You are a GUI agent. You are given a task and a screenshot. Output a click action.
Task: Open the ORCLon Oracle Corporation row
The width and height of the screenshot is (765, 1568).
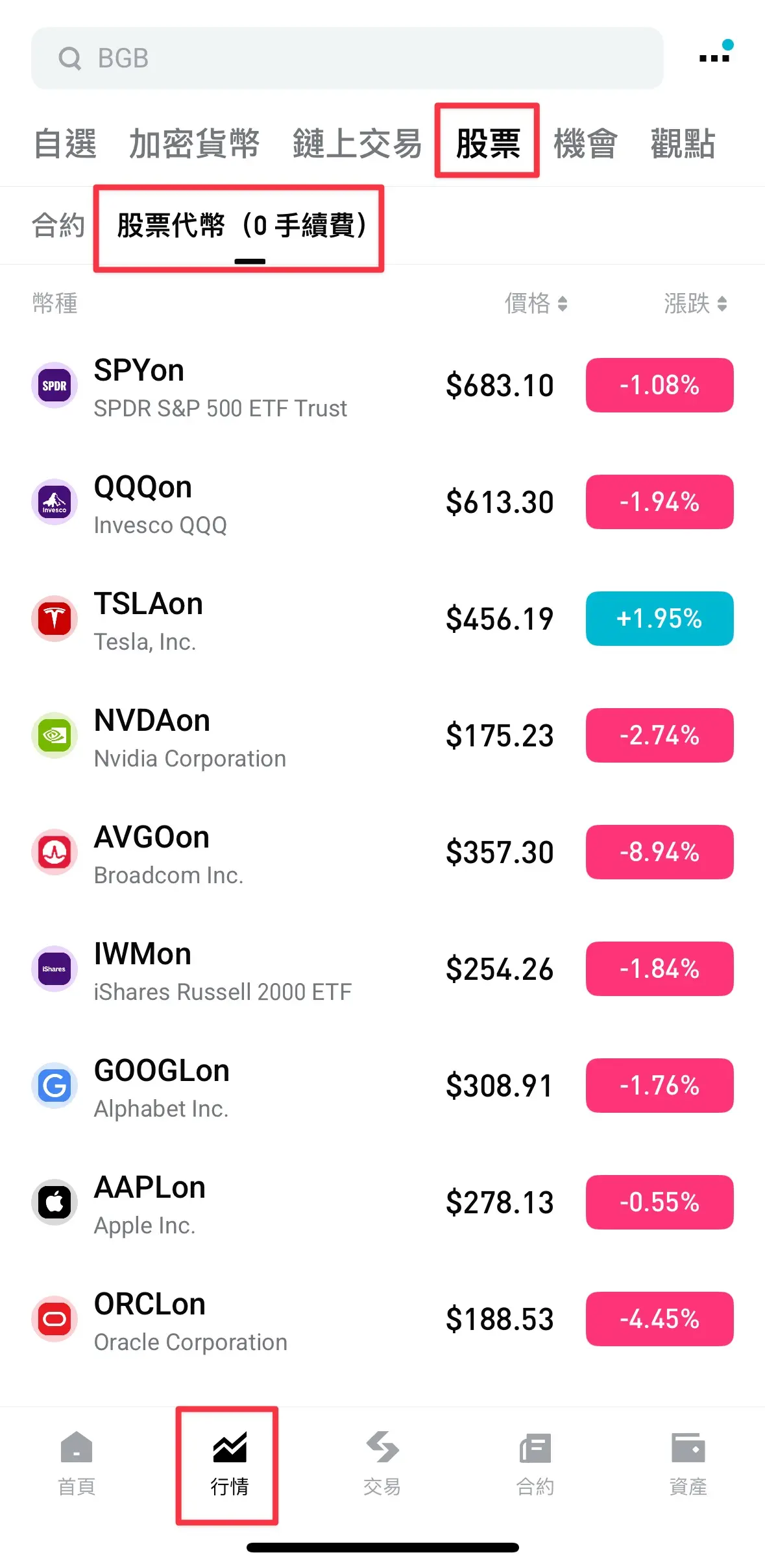click(x=260, y=1320)
